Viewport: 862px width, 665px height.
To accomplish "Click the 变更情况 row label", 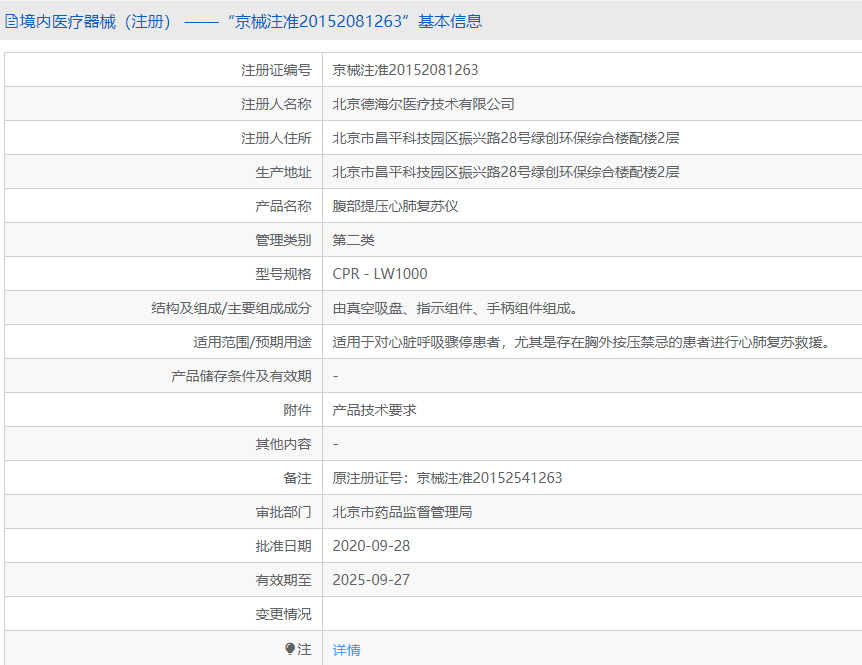I will click(283, 614).
